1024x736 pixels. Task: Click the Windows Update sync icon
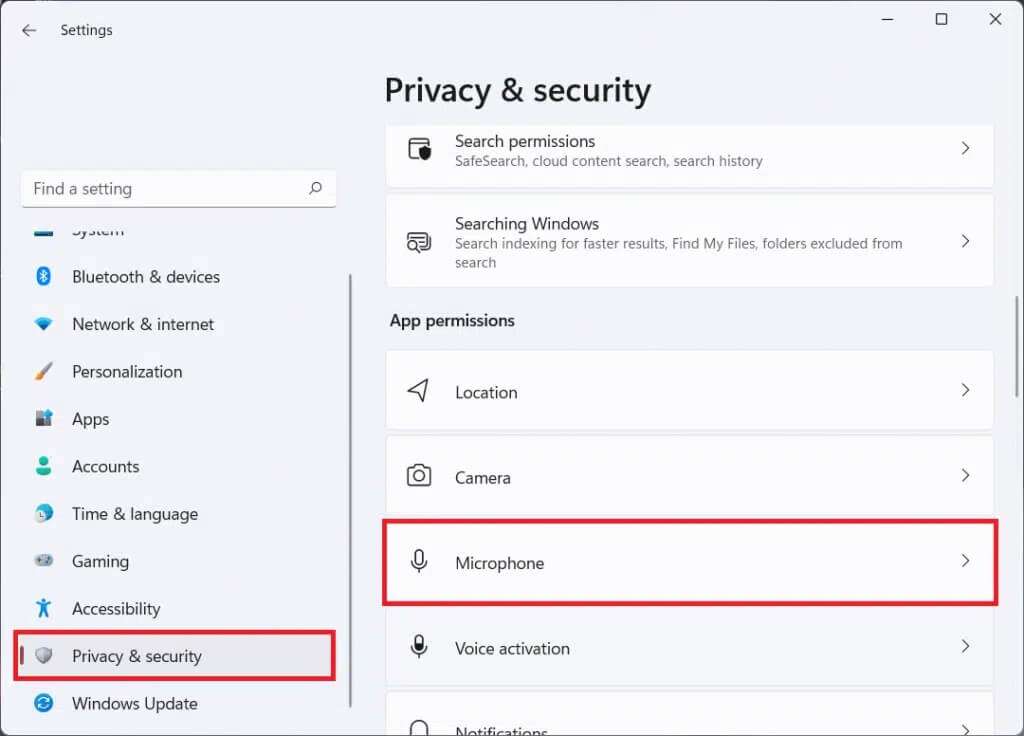pos(43,704)
